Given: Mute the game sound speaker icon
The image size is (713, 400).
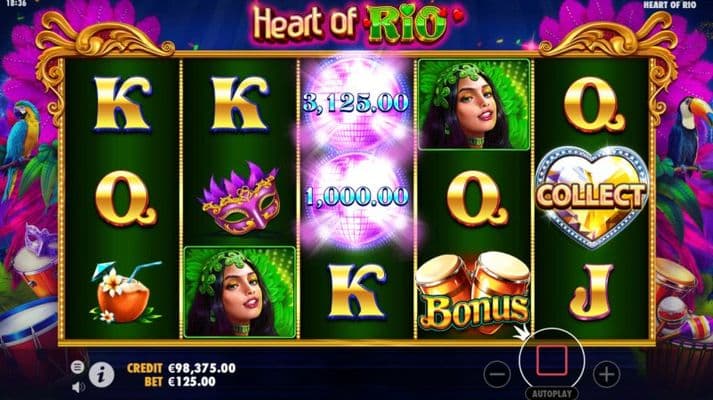Looking at the screenshot, I should pyautogui.click(x=78, y=387).
